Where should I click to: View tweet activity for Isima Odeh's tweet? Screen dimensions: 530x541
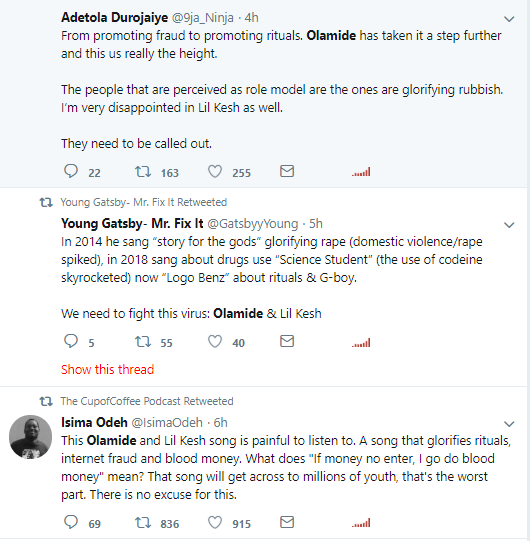361,523
